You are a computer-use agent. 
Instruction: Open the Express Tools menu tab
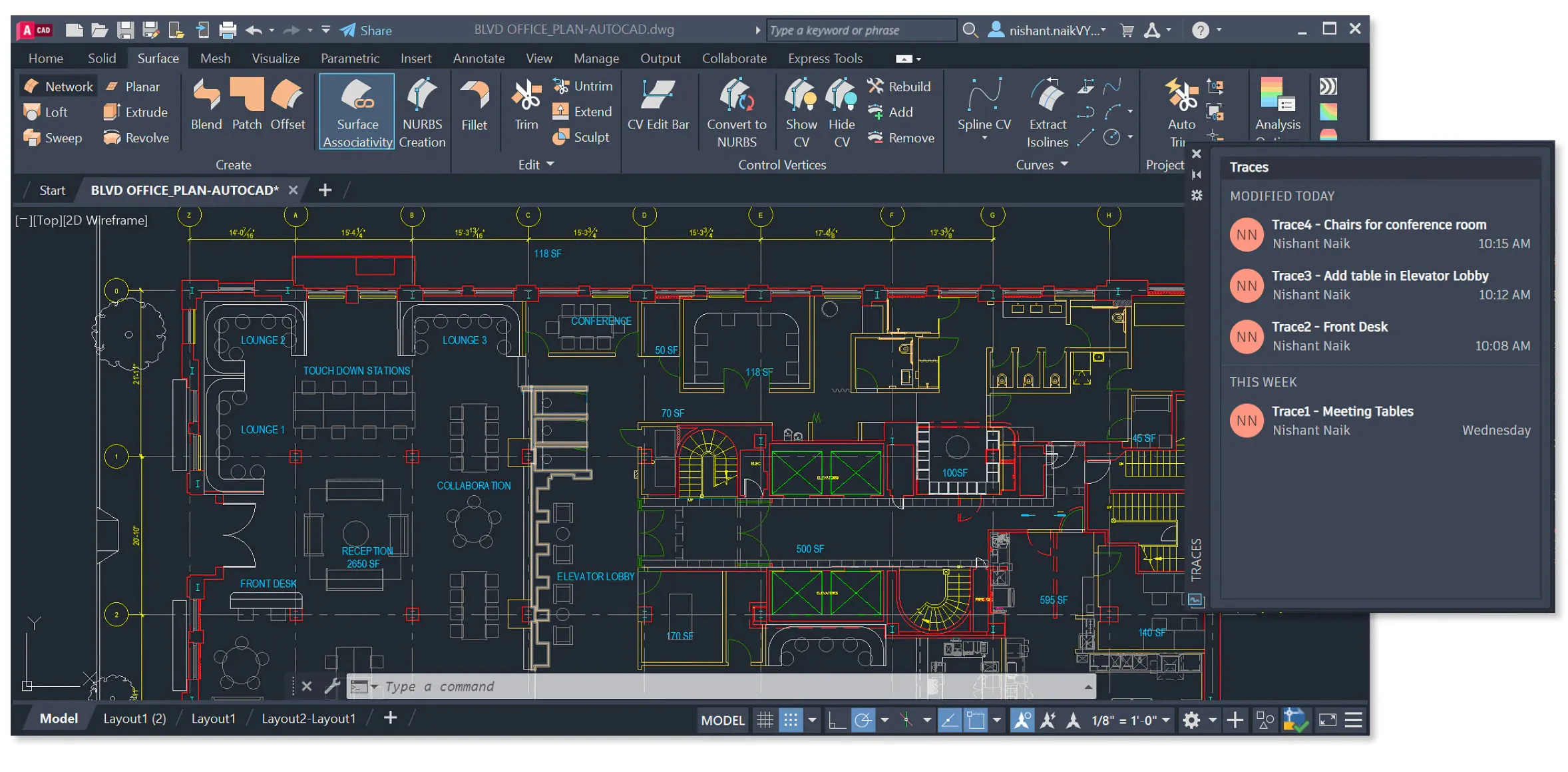point(824,58)
